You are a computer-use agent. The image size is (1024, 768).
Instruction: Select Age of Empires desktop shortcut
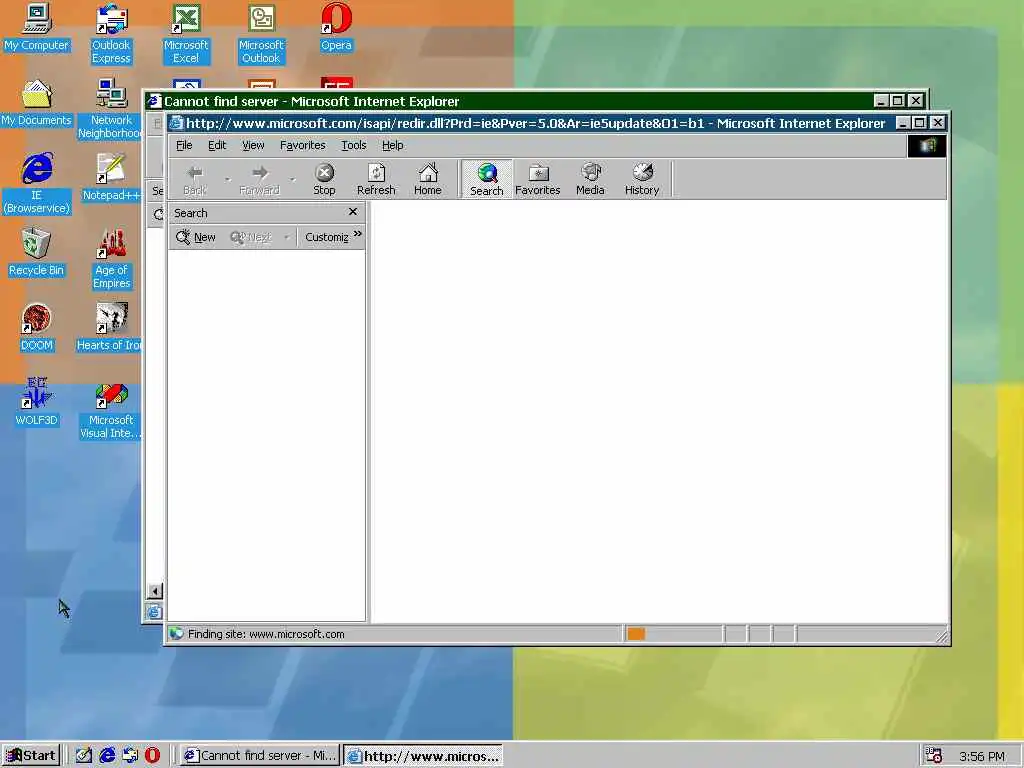pyautogui.click(x=112, y=259)
